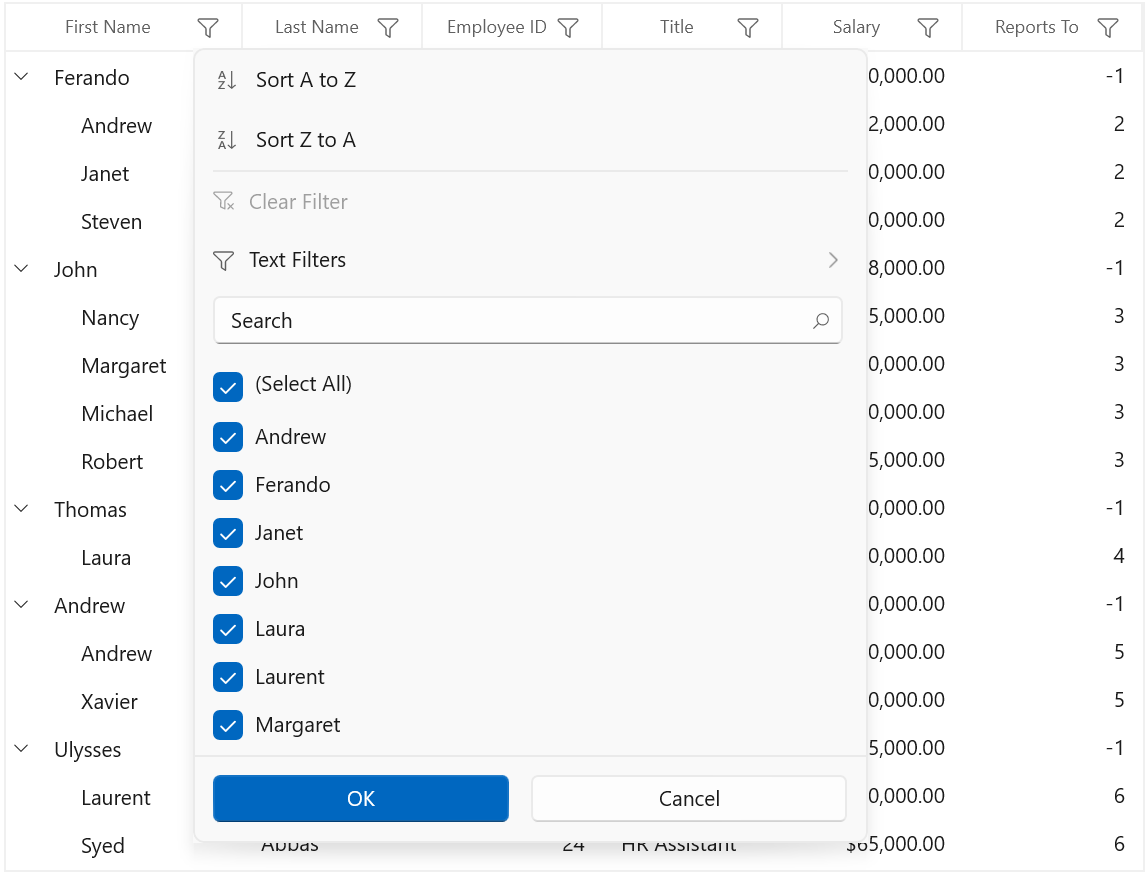Select the Syed row in the grid
The height and width of the screenshot is (876, 1148).
[102, 846]
